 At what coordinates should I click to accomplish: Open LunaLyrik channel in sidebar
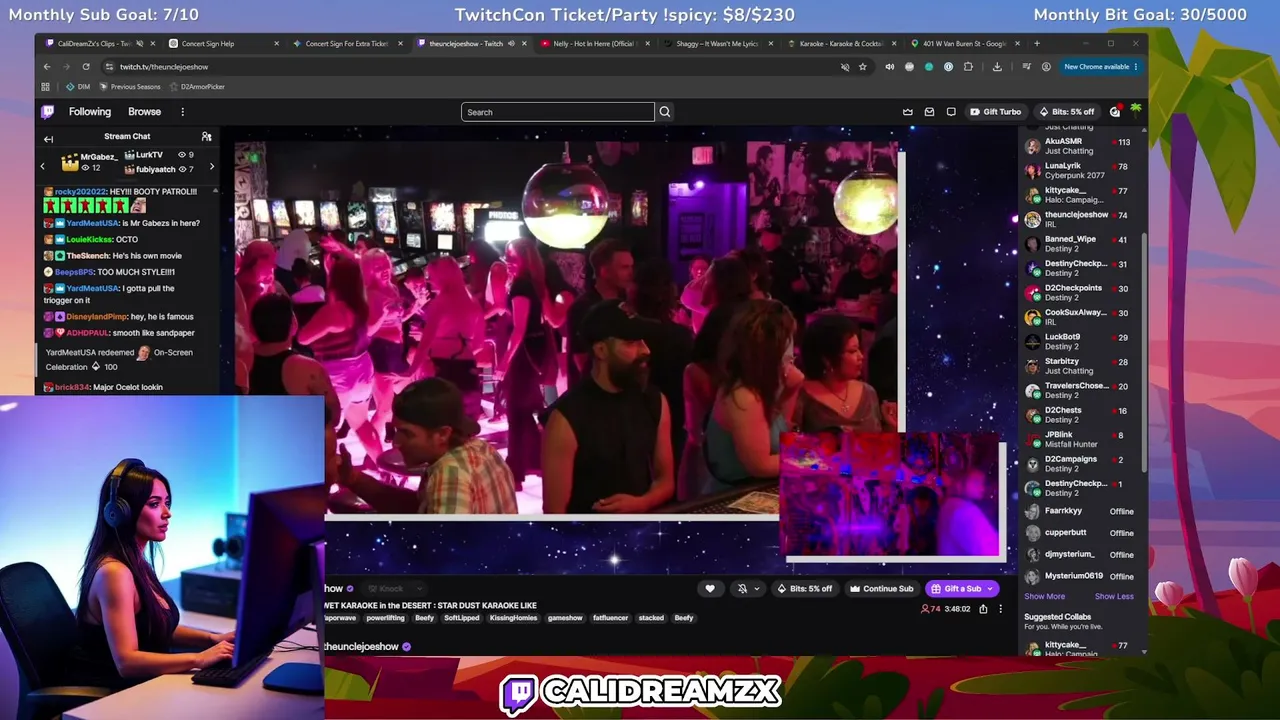click(x=1078, y=171)
